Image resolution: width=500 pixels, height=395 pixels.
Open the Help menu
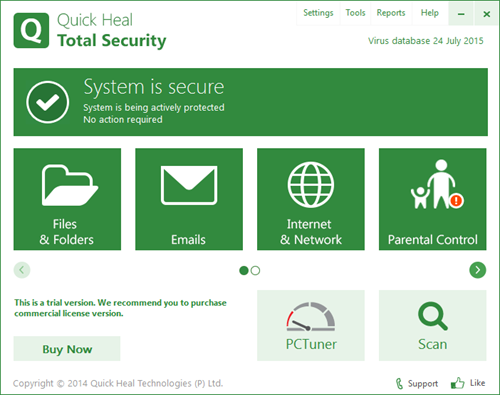[430, 13]
